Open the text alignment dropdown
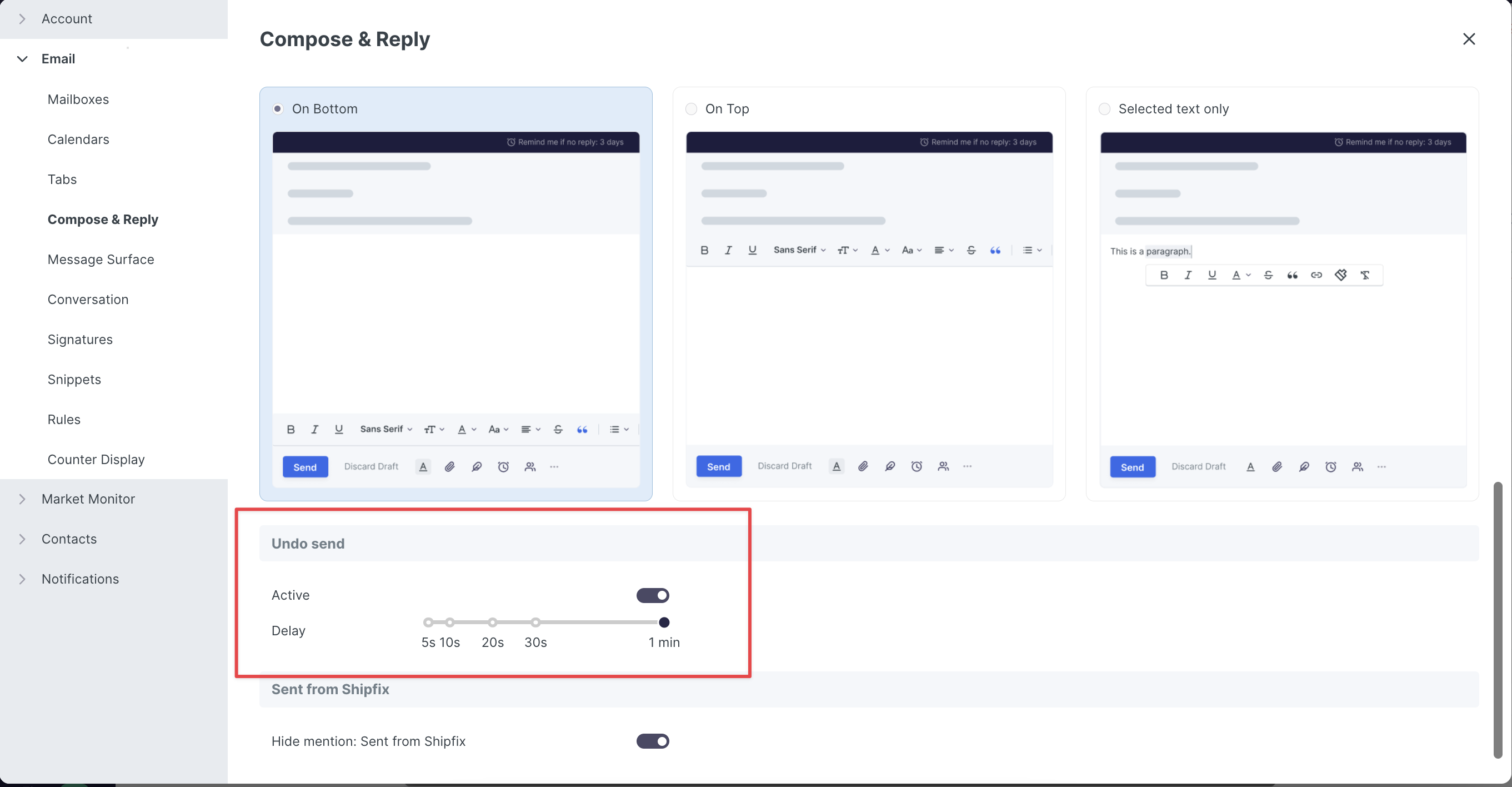The width and height of the screenshot is (1512, 787). [x=530, y=429]
